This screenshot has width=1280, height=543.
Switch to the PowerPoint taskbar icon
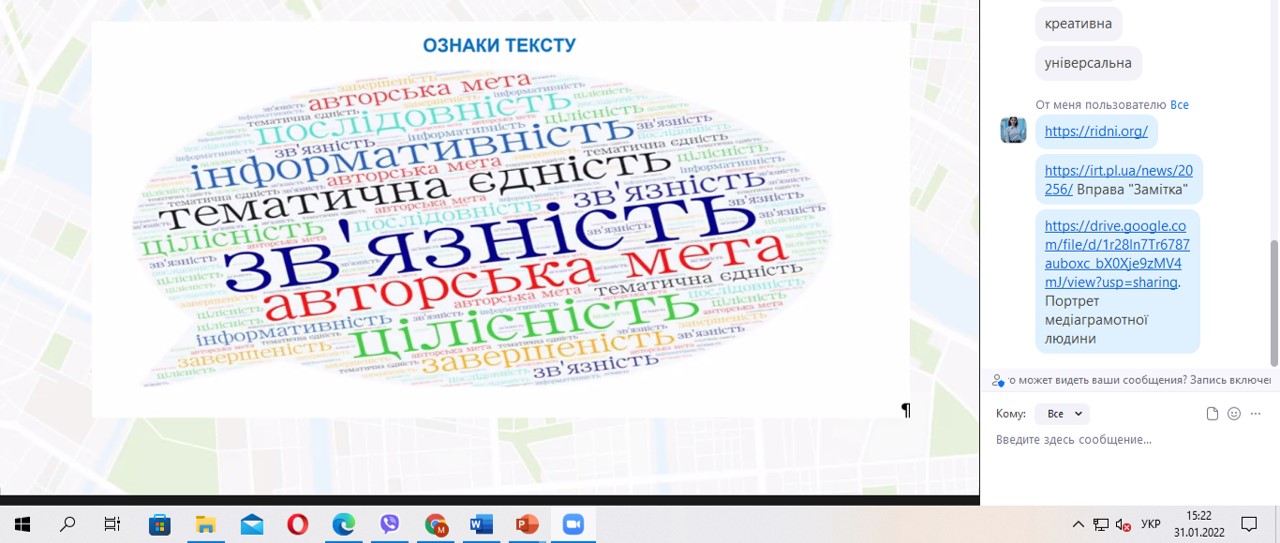[x=527, y=524]
